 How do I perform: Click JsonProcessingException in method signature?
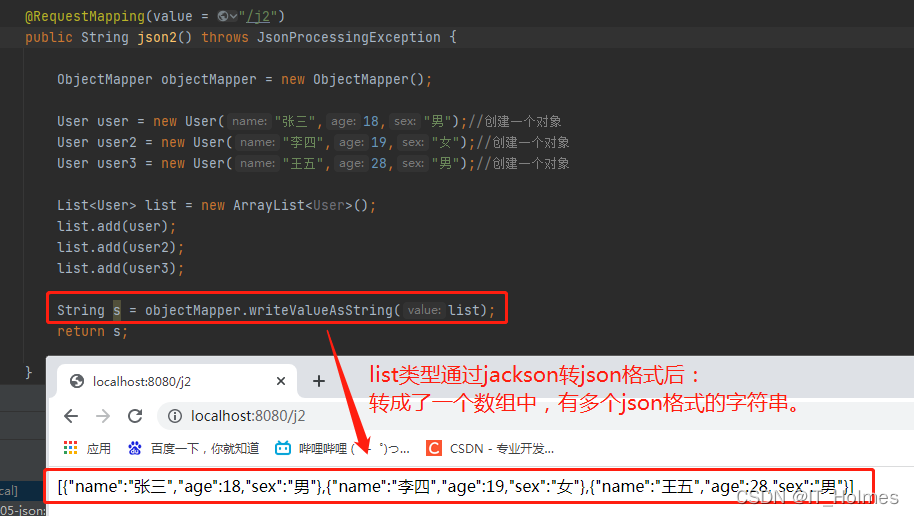[349, 37]
